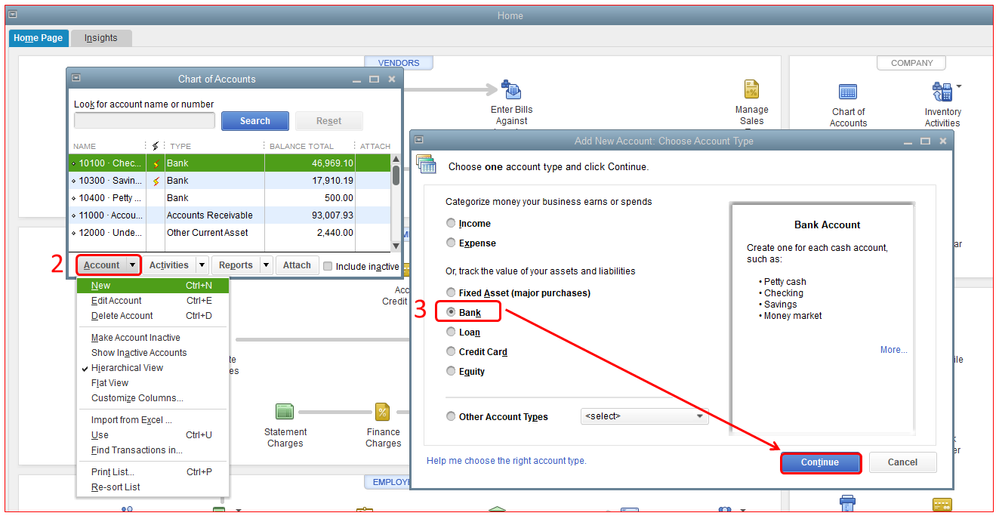Click the Account button
This screenshot has height=520, width=999.
coord(101,265)
